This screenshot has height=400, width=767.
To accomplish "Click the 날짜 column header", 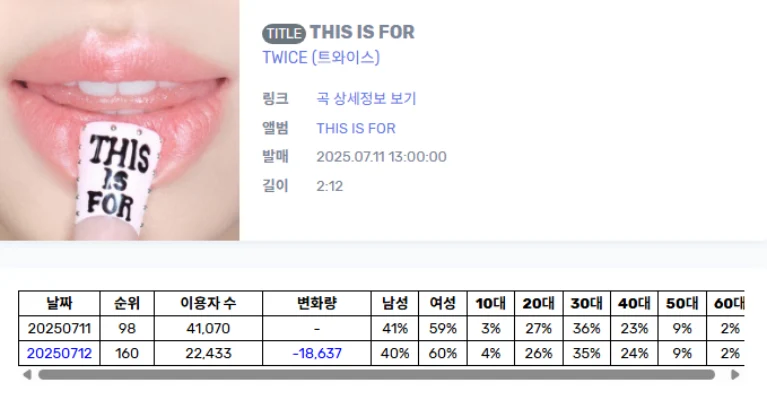I will coord(59,303).
